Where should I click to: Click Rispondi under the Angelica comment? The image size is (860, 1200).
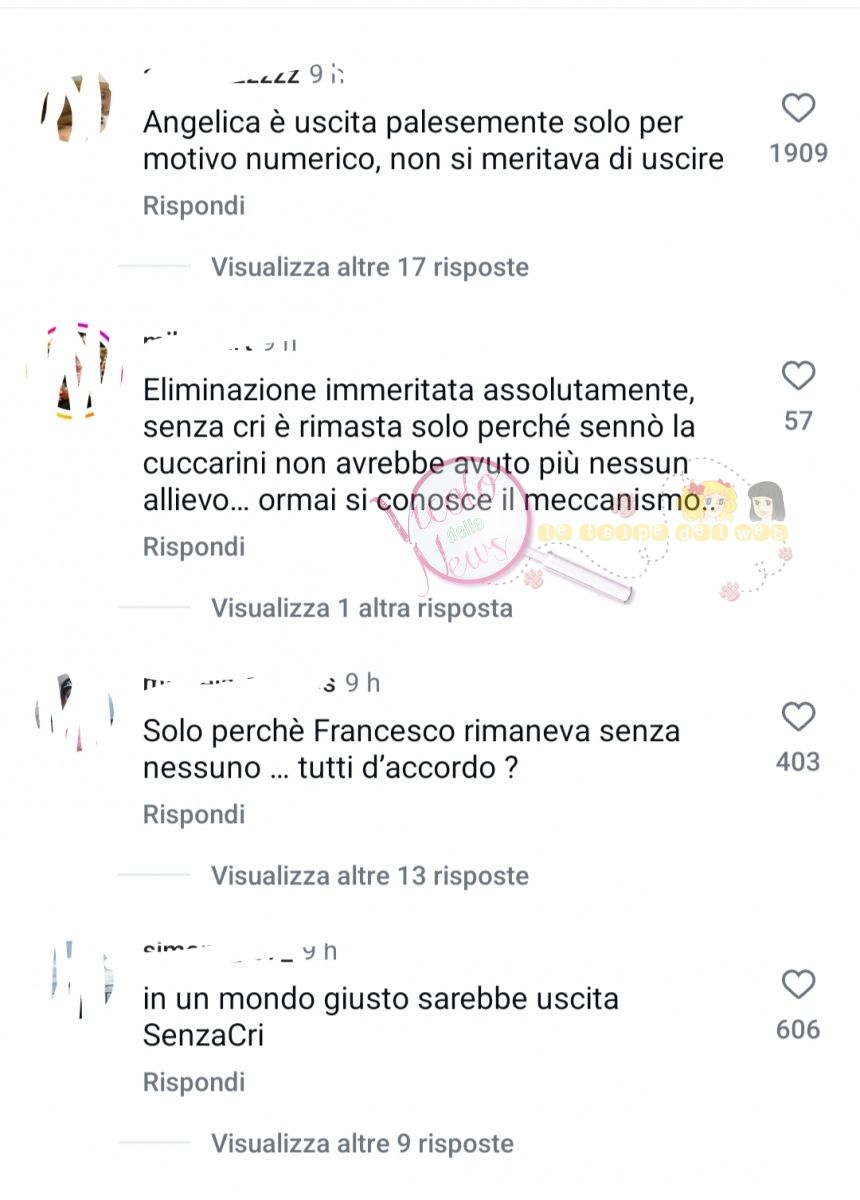click(194, 207)
